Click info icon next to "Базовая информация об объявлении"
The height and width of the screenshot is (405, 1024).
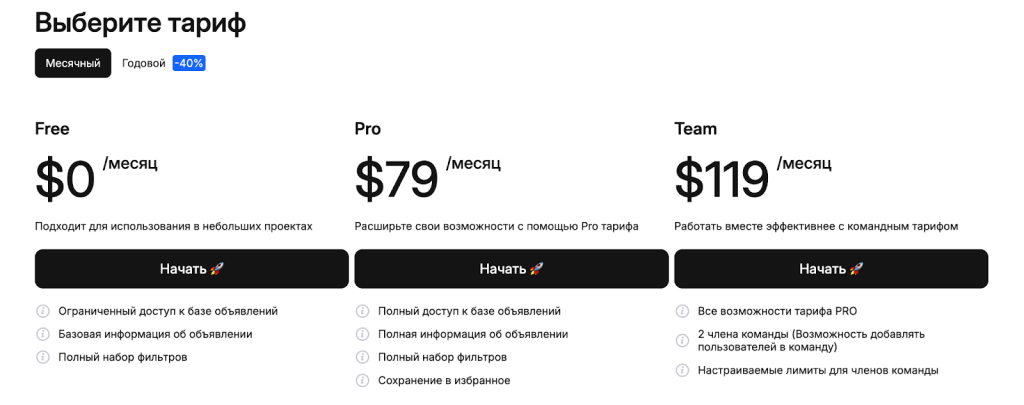[43, 334]
